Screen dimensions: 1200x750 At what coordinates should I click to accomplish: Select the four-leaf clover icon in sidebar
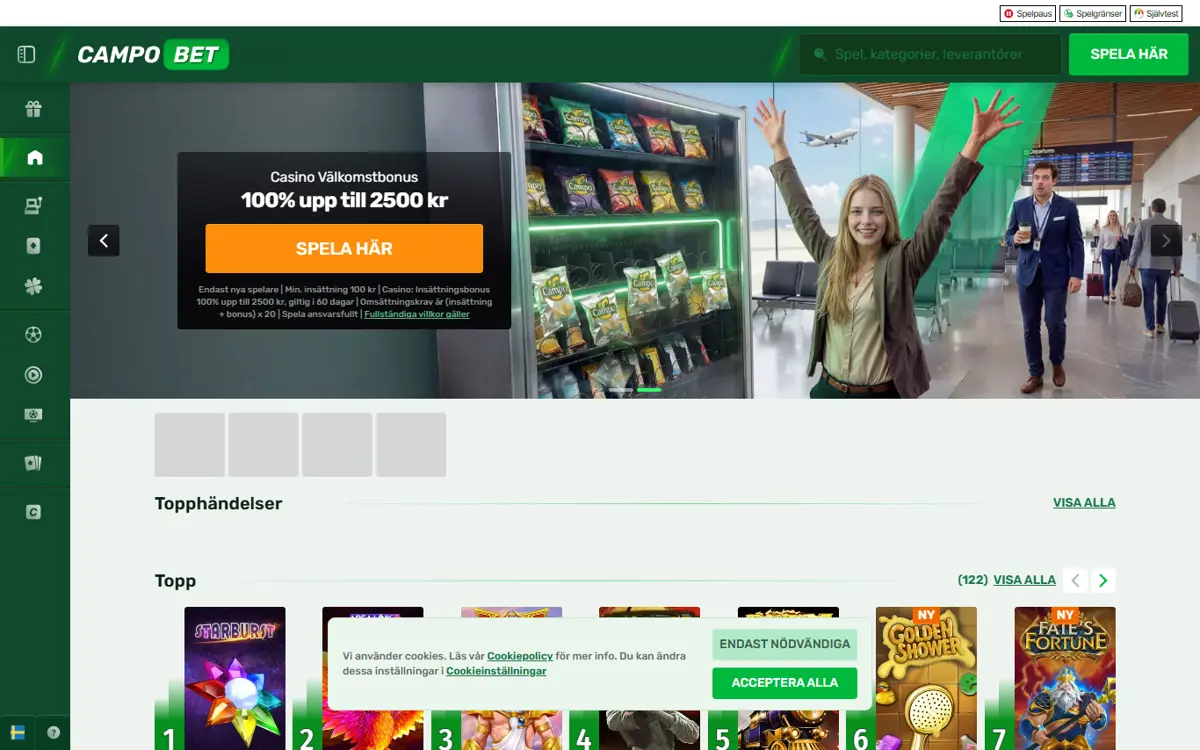click(x=34, y=286)
